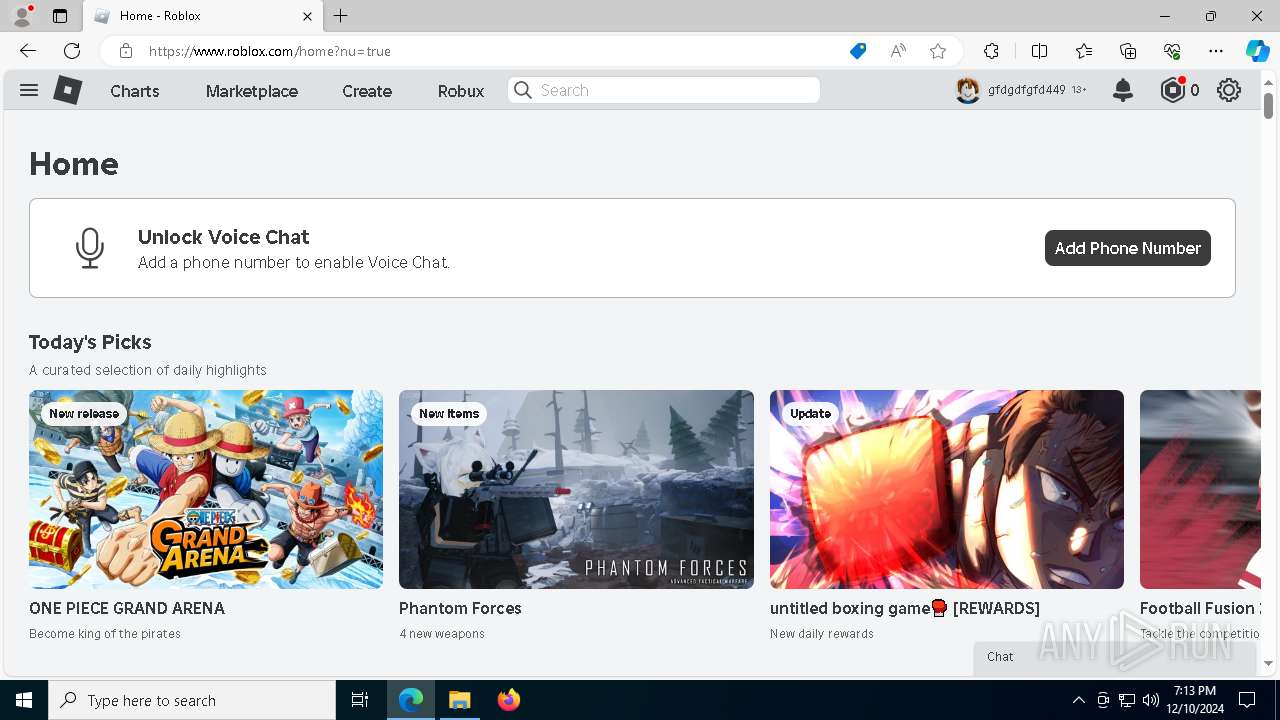Screen dimensions: 1280x720
Task: Click the scrollbar down arrow
Action: [1268, 663]
